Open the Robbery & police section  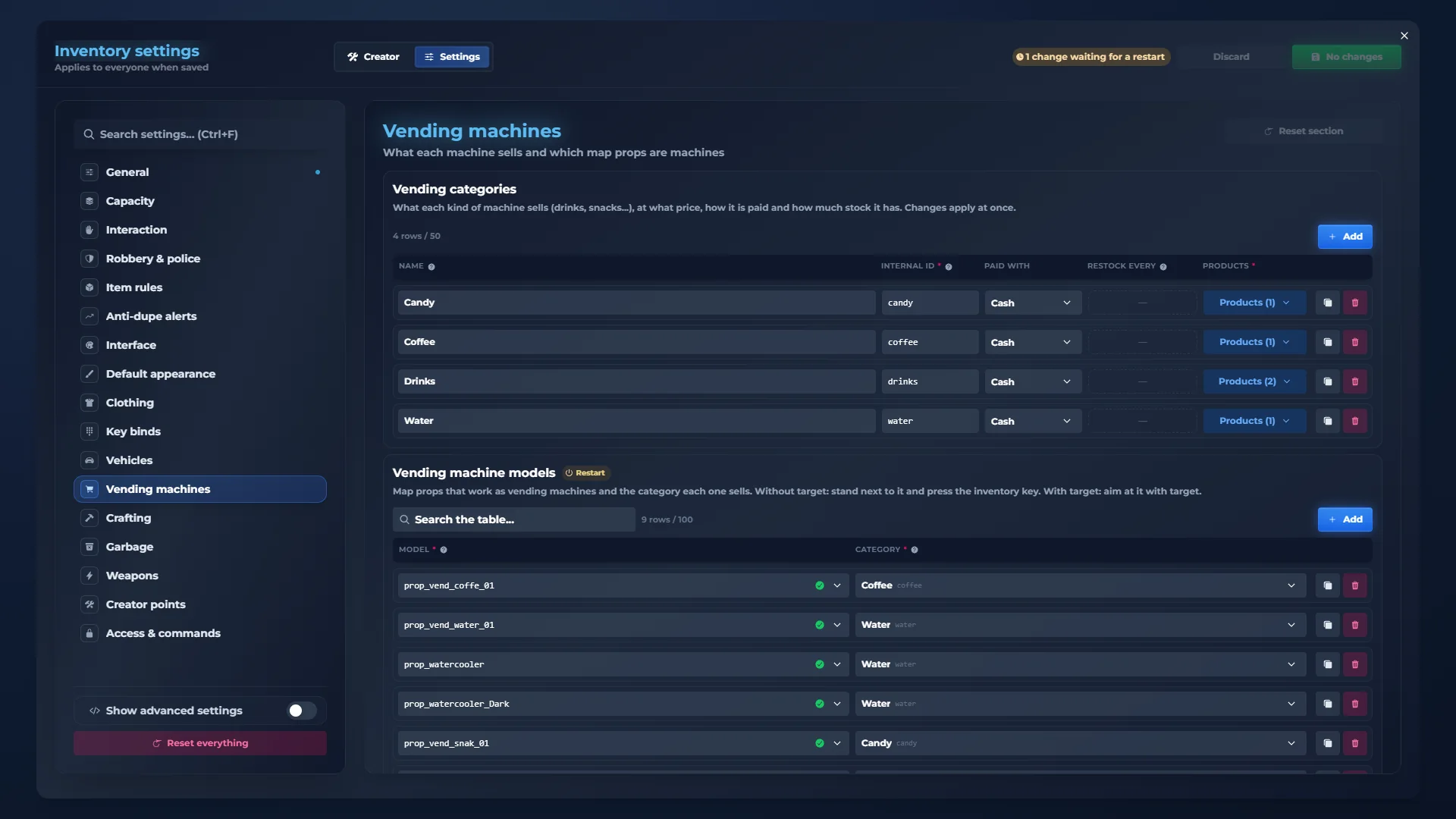coord(200,259)
